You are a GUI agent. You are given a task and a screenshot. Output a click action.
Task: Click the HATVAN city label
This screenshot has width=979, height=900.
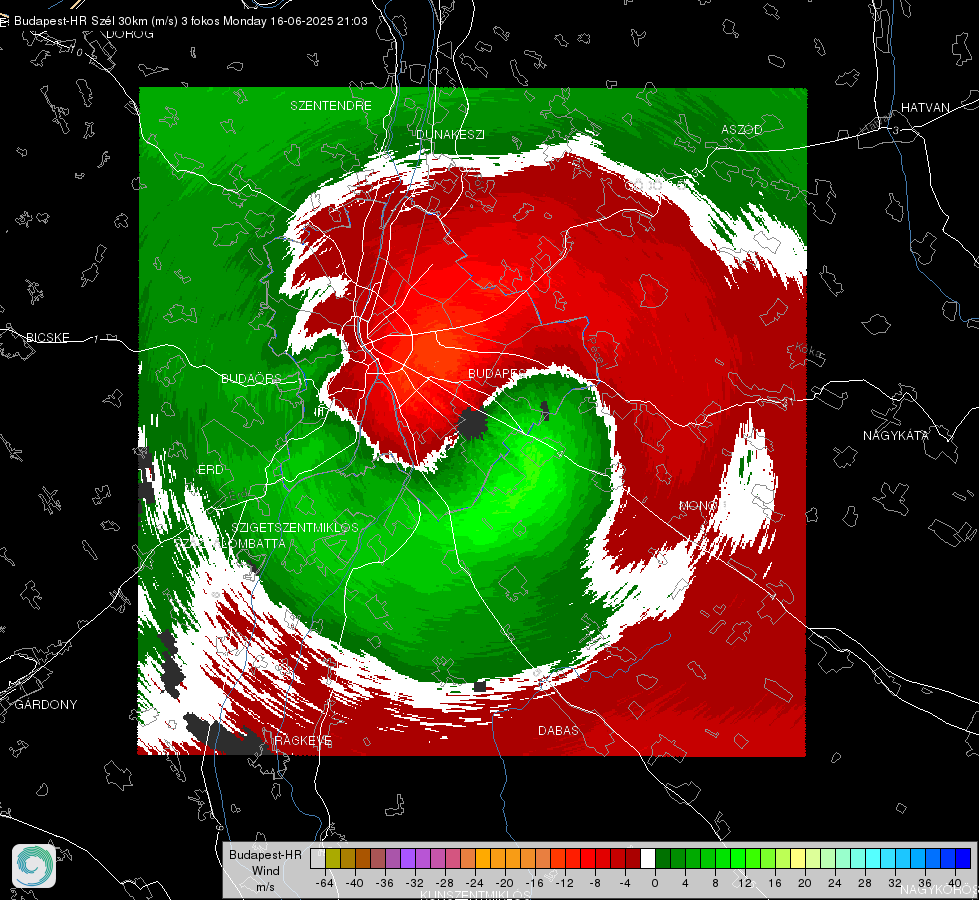point(925,107)
